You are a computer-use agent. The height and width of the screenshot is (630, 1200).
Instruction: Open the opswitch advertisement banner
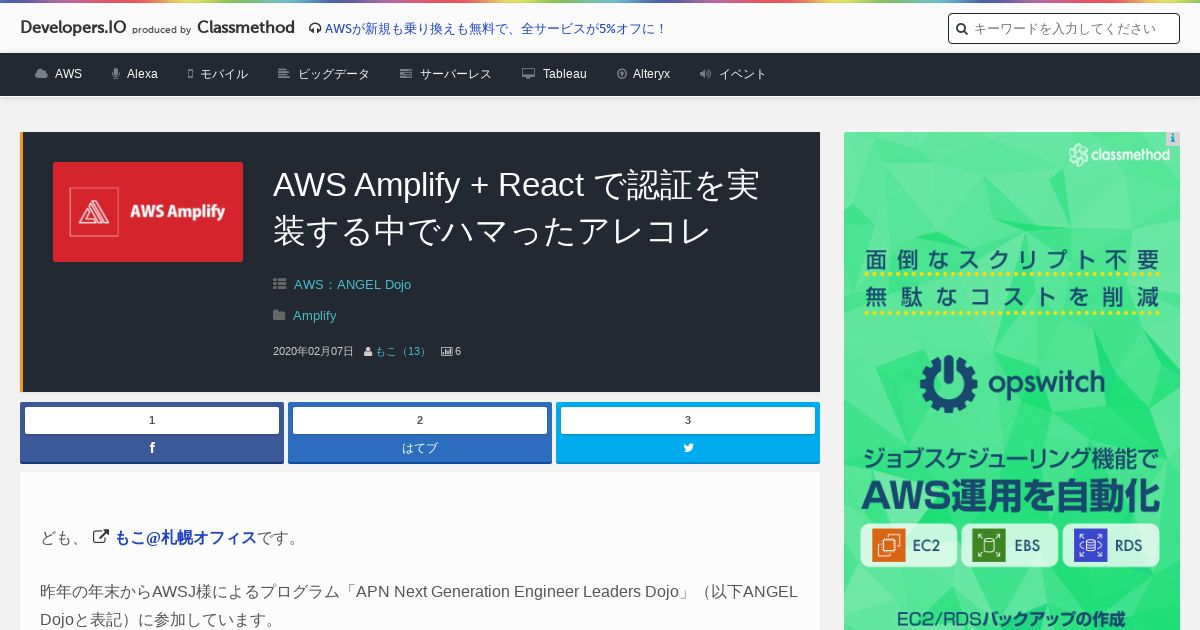tap(1012, 381)
